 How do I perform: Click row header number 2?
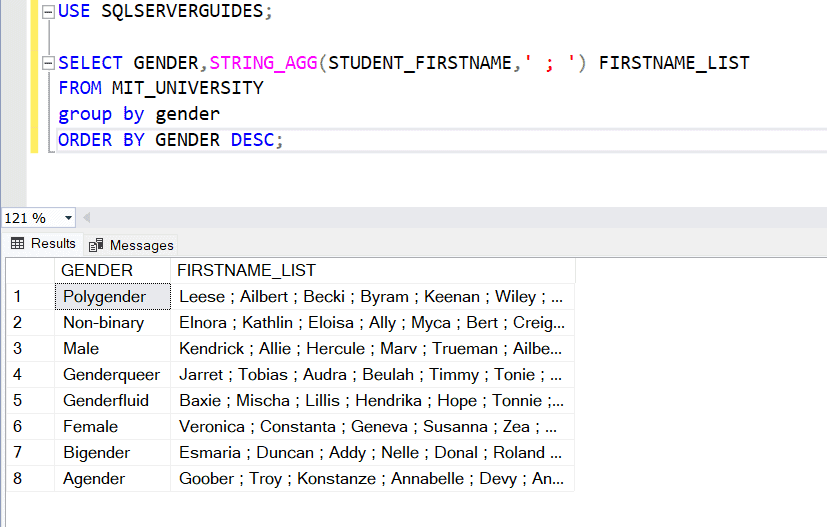[x=31, y=322]
